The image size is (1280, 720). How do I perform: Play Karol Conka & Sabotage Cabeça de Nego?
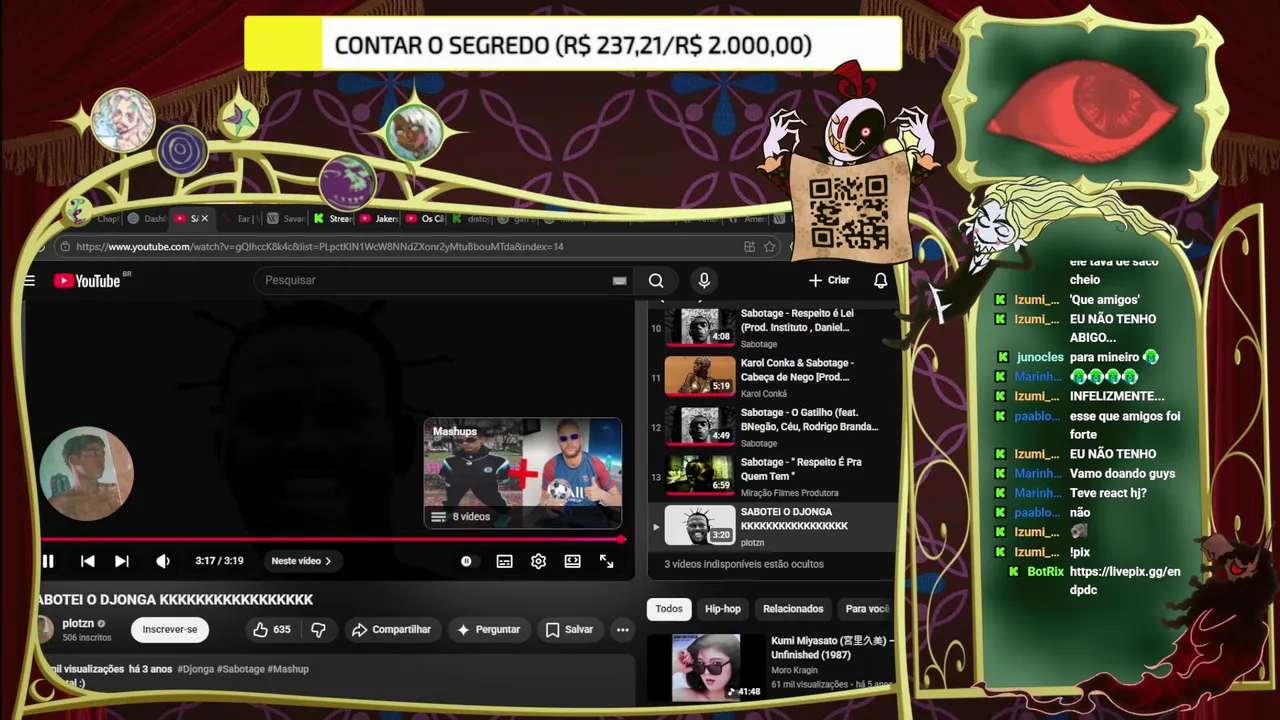point(772,378)
